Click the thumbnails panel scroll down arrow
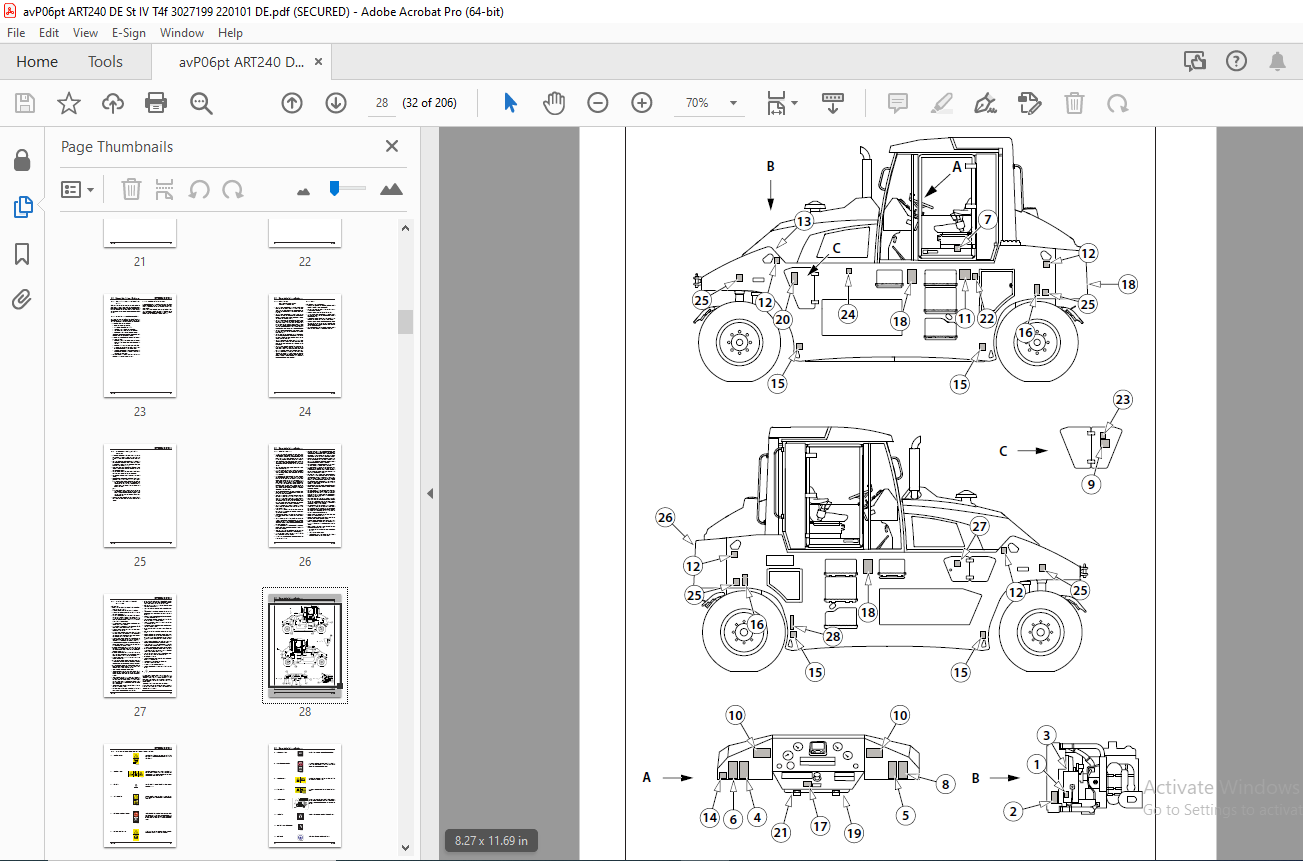The width and height of the screenshot is (1303, 861). click(405, 847)
